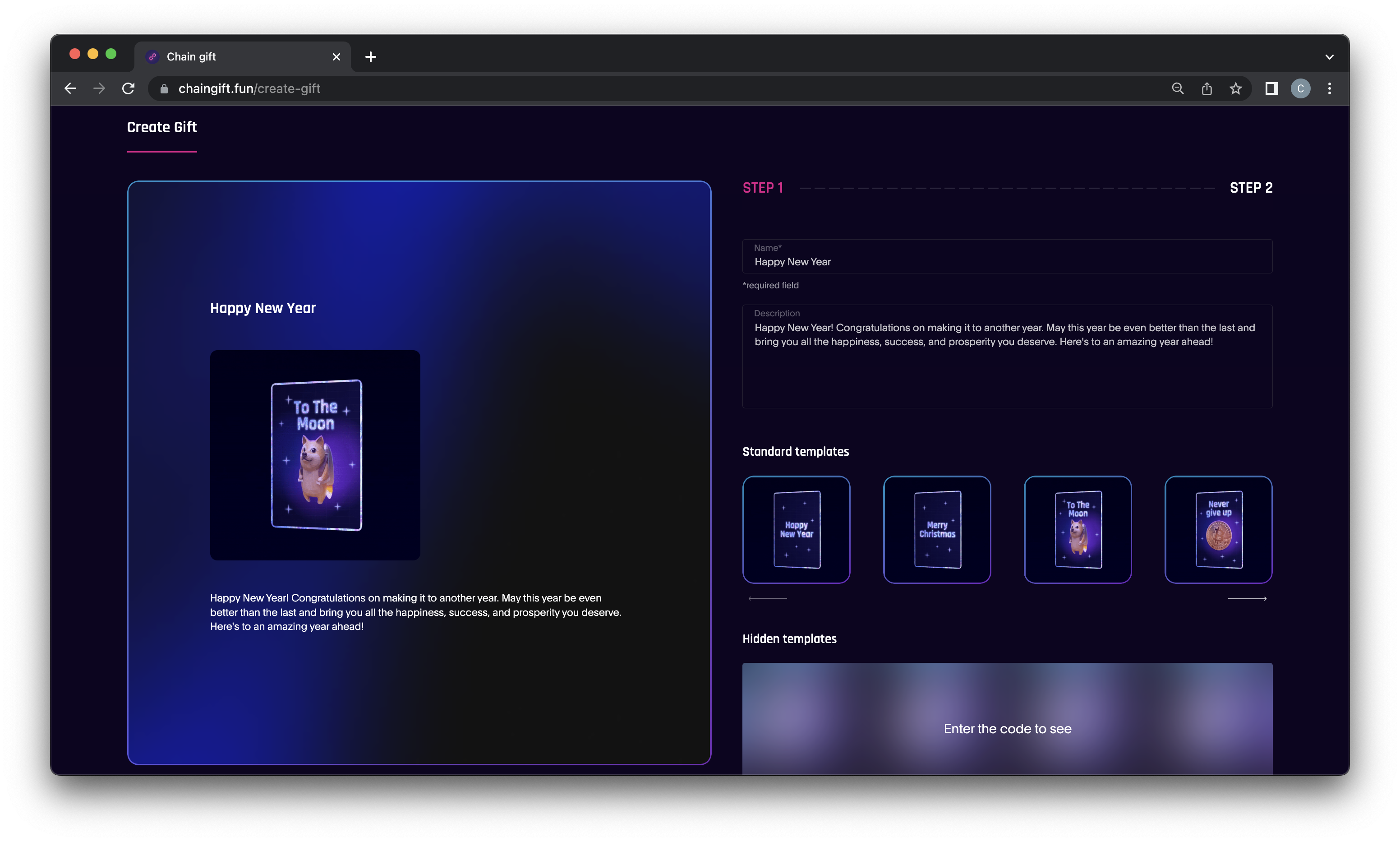Maximize window with green traffic light
This screenshot has height=842, width=1400.
[x=111, y=54]
